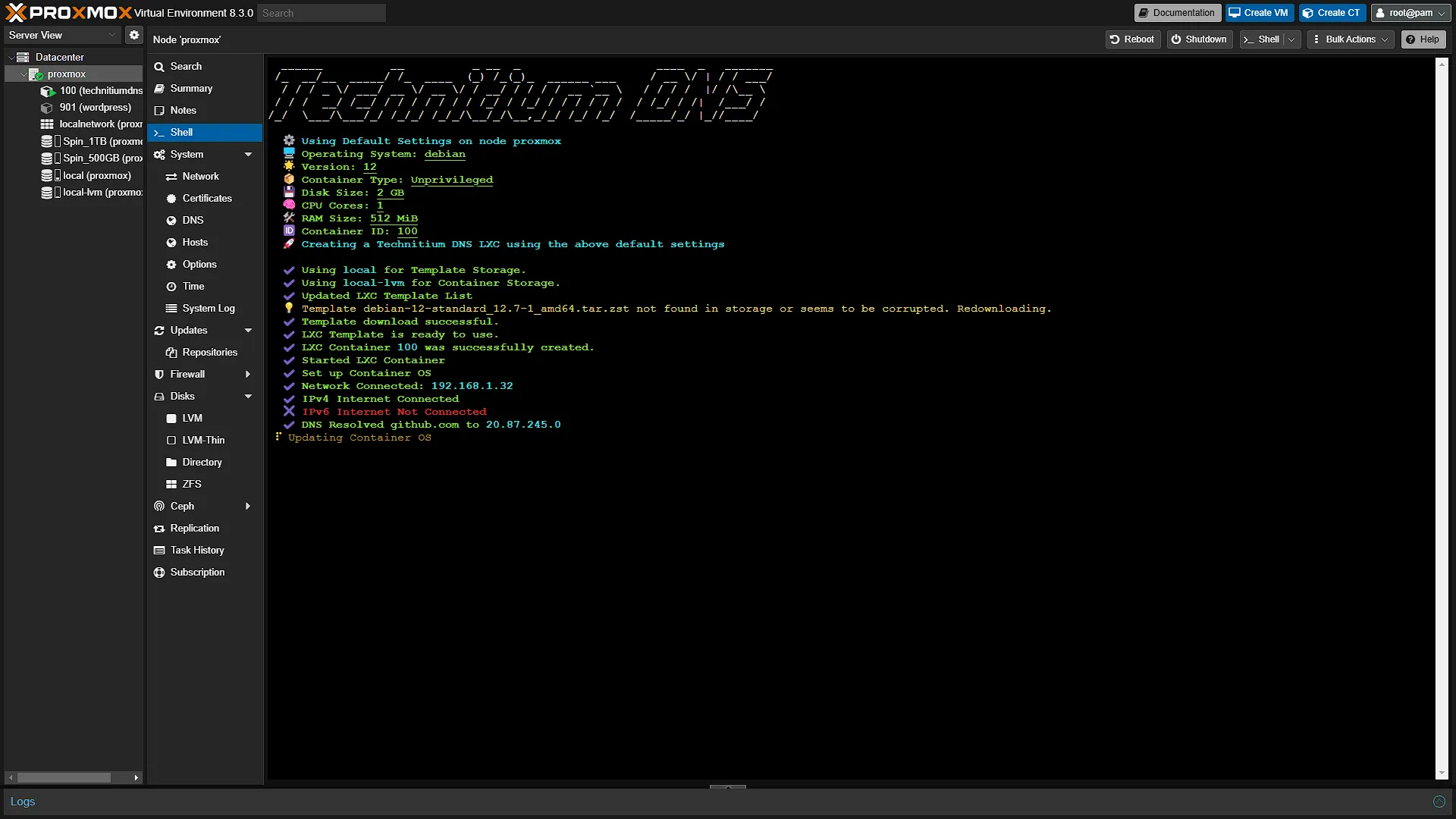Screen dimensions: 1456x819
Task: Click the LVM-Thin icon
Action: point(171,441)
